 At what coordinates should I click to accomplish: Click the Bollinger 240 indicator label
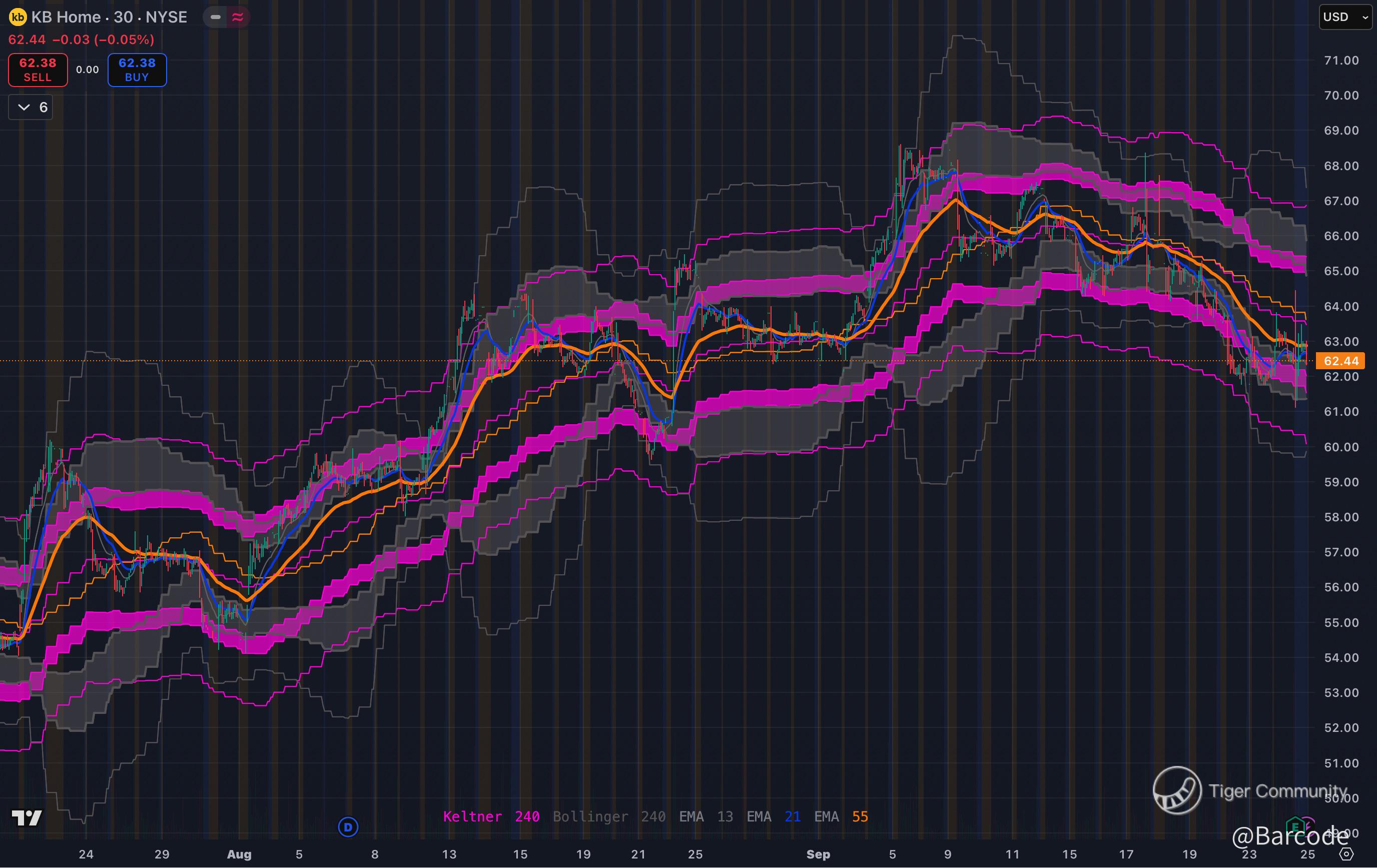tap(608, 816)
